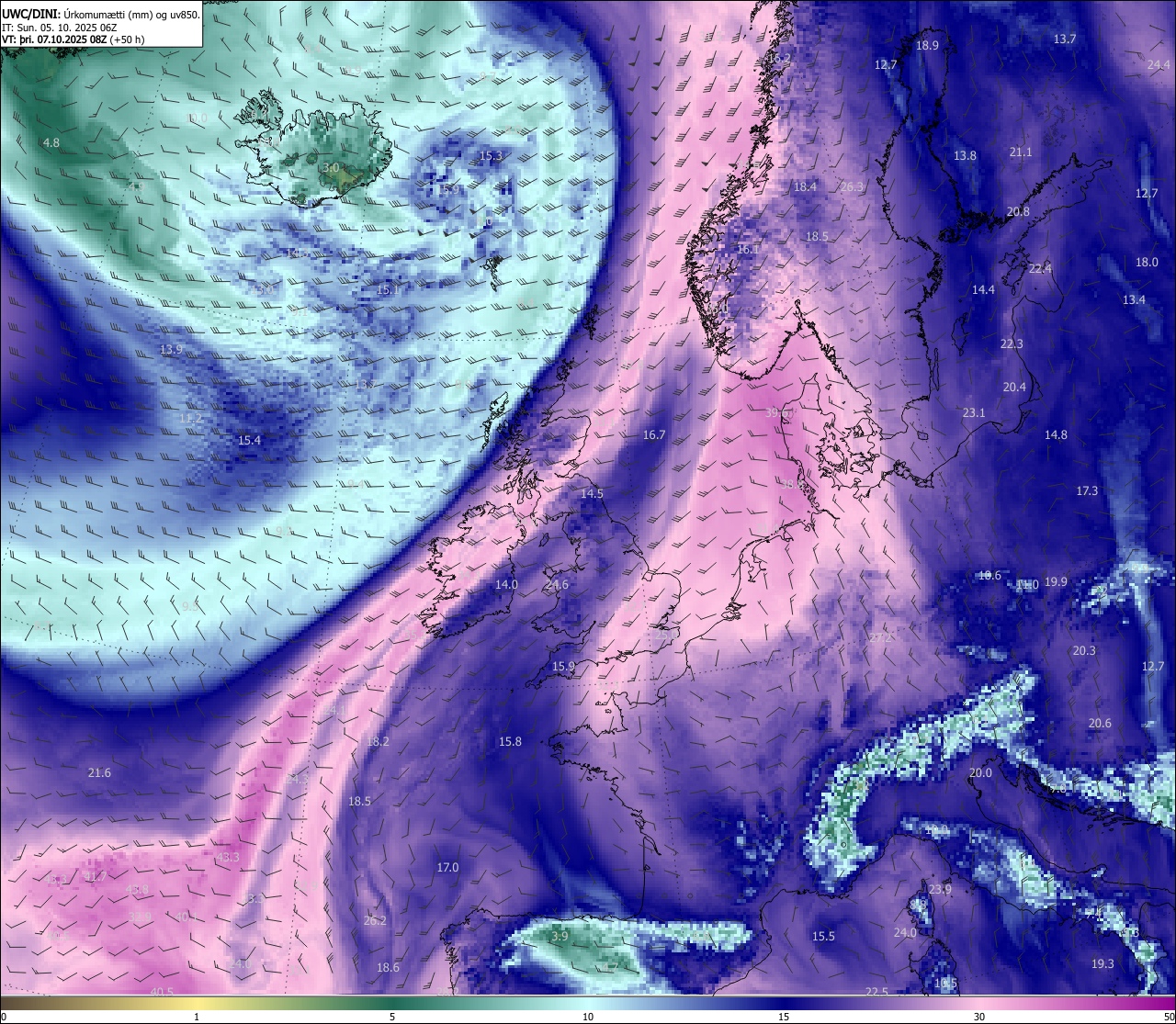Click the 13.9 value in the Atlantic

(171, 350)
